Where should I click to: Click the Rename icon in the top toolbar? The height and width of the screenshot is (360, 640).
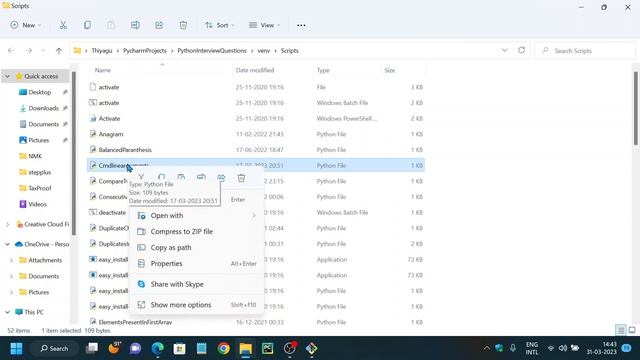(x=135, y=25)
